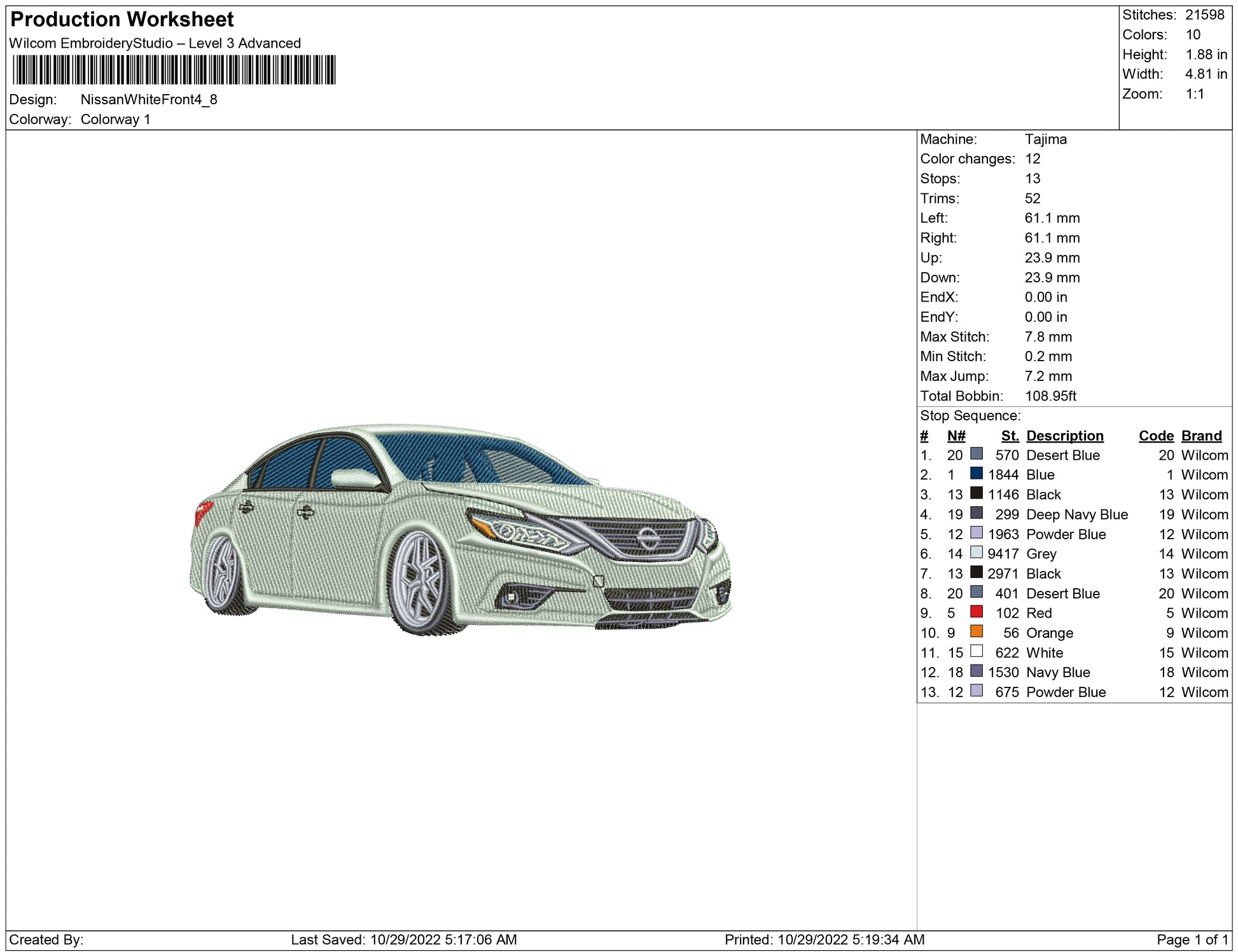Click the N# column header

[x=956, y=436]
